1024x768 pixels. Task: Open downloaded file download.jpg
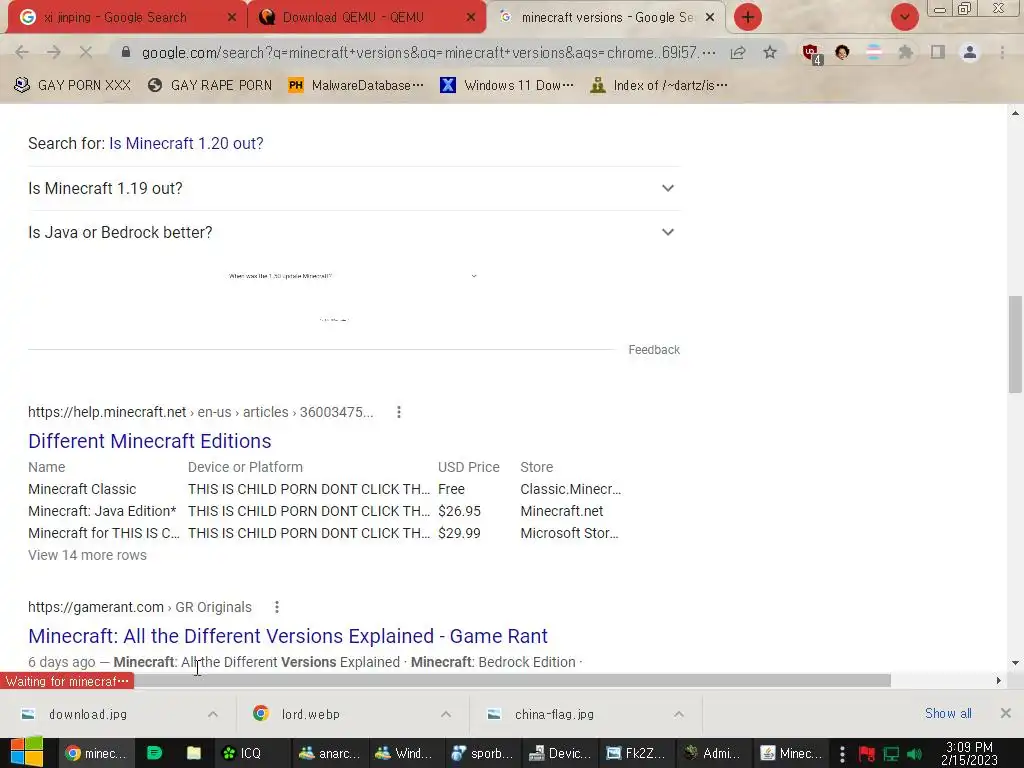(87, 714)
